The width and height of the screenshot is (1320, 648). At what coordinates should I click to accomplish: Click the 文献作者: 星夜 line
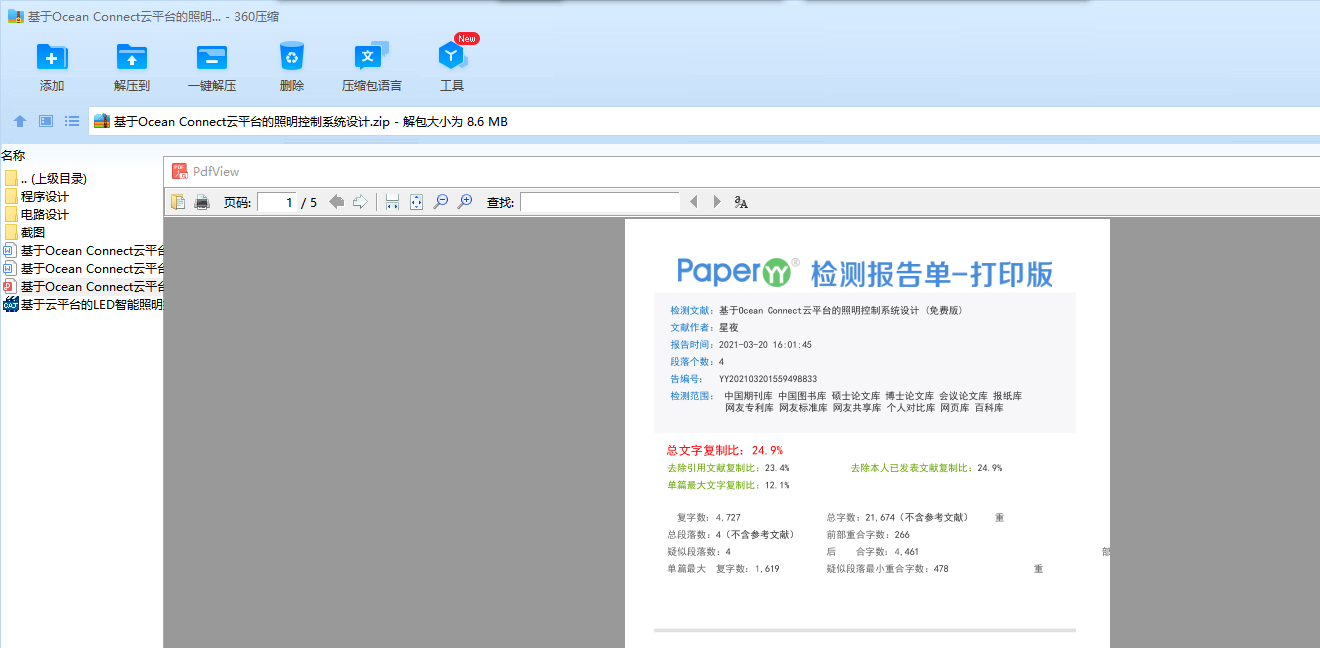coord(704,327)
